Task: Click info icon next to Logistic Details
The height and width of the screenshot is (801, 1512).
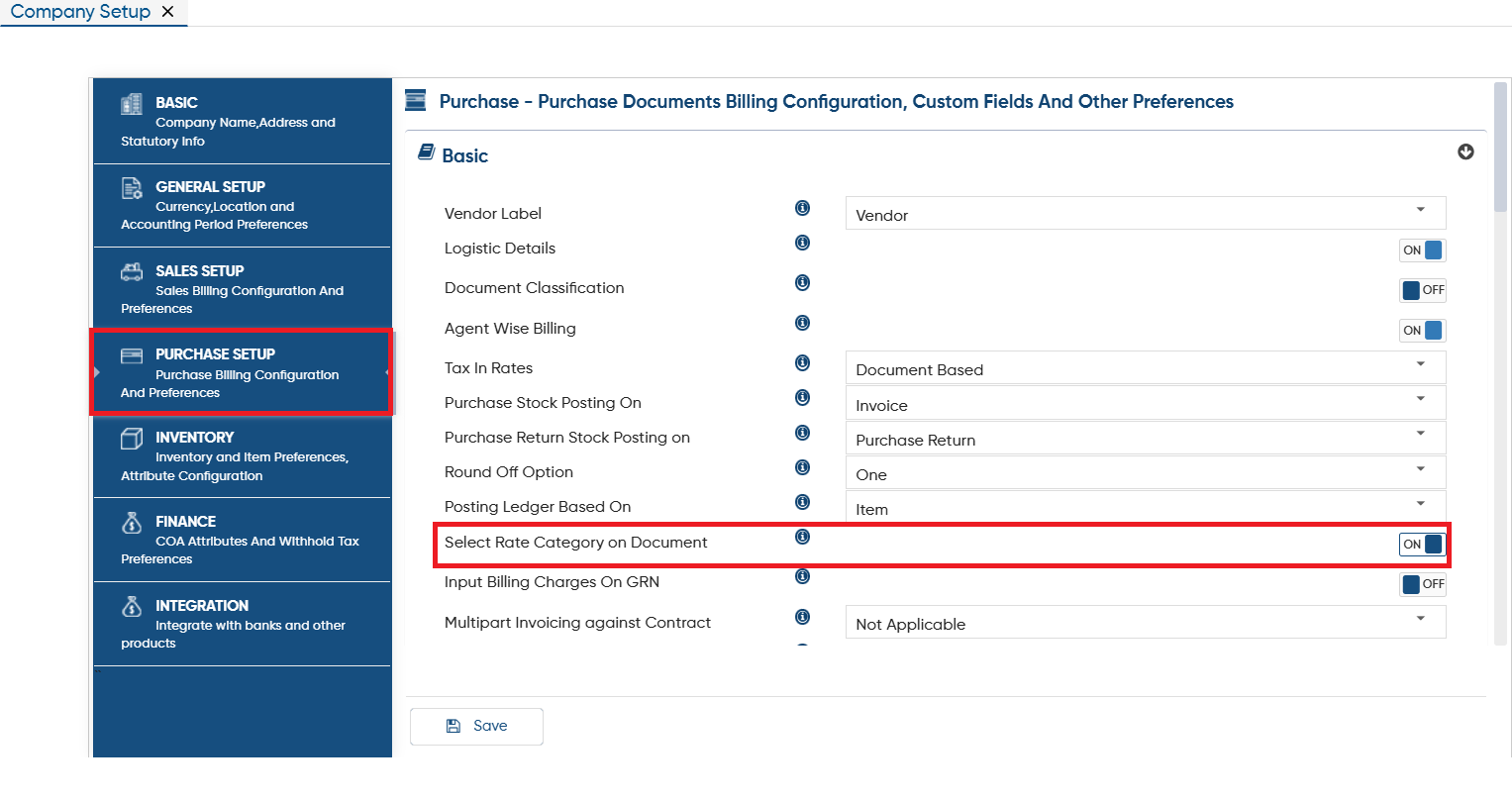Action: click(802, 243)
